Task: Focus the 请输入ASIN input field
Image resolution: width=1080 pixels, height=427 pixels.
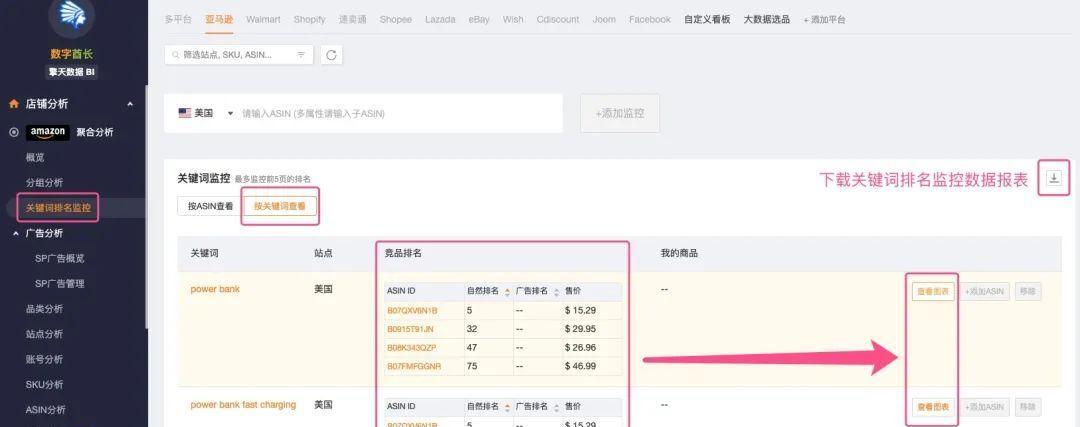Action: pyautogui.click(x=399, y=114)
